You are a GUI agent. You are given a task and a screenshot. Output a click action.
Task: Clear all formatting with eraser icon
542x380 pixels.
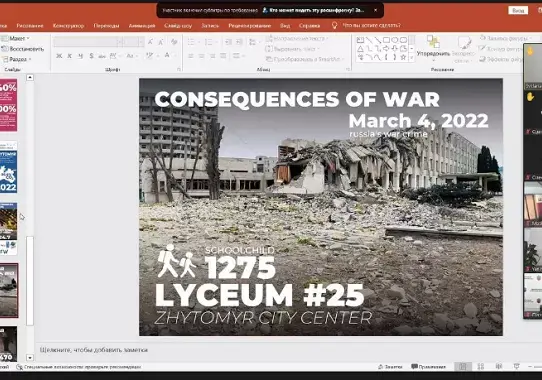click(x=174, y=42)
